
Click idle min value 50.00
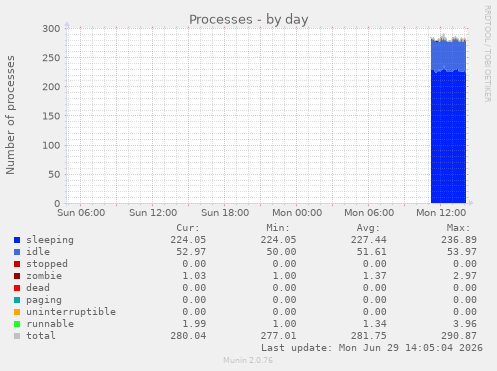click(x=281, y=252)
